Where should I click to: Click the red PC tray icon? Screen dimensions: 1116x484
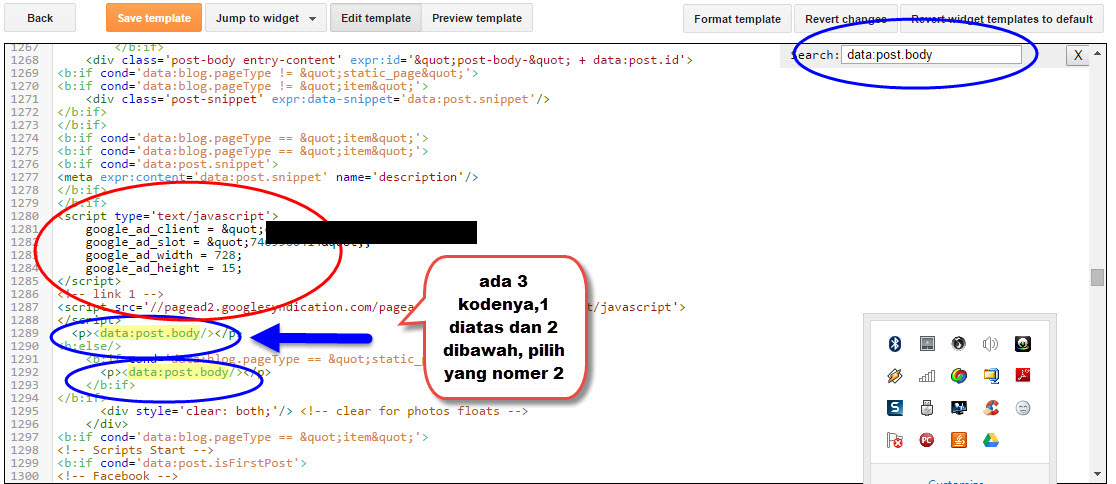tap(927, 440)
